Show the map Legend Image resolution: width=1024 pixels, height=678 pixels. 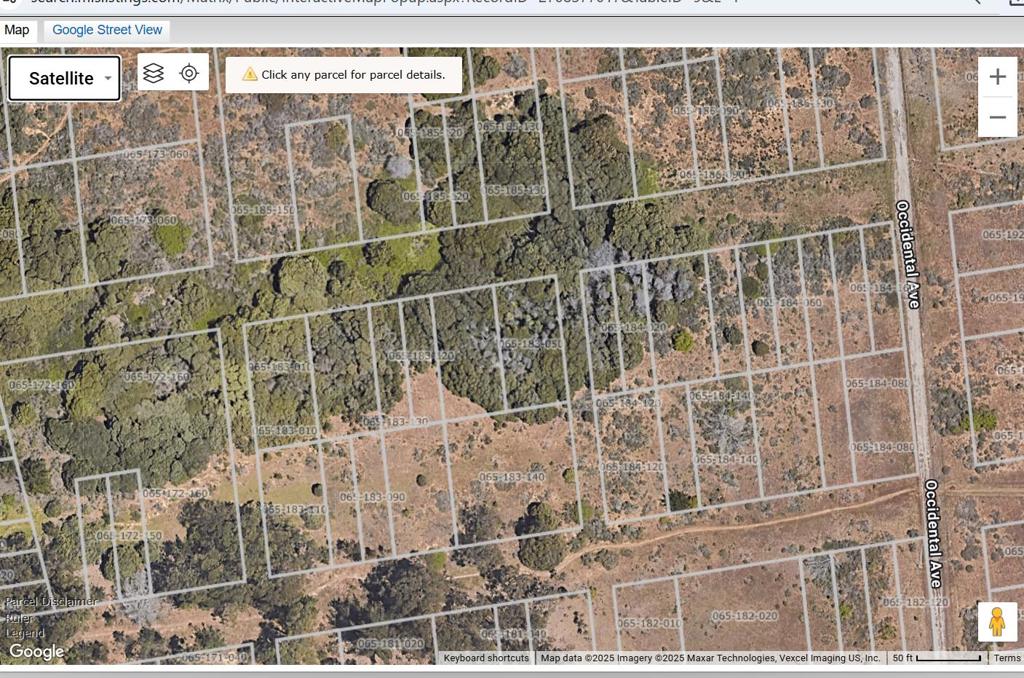tap(24, 632)
